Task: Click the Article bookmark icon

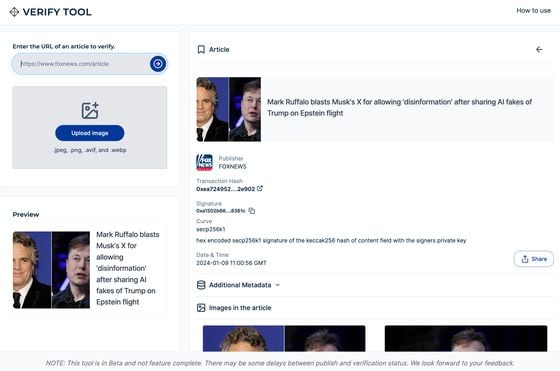Action: pos(201,49)
